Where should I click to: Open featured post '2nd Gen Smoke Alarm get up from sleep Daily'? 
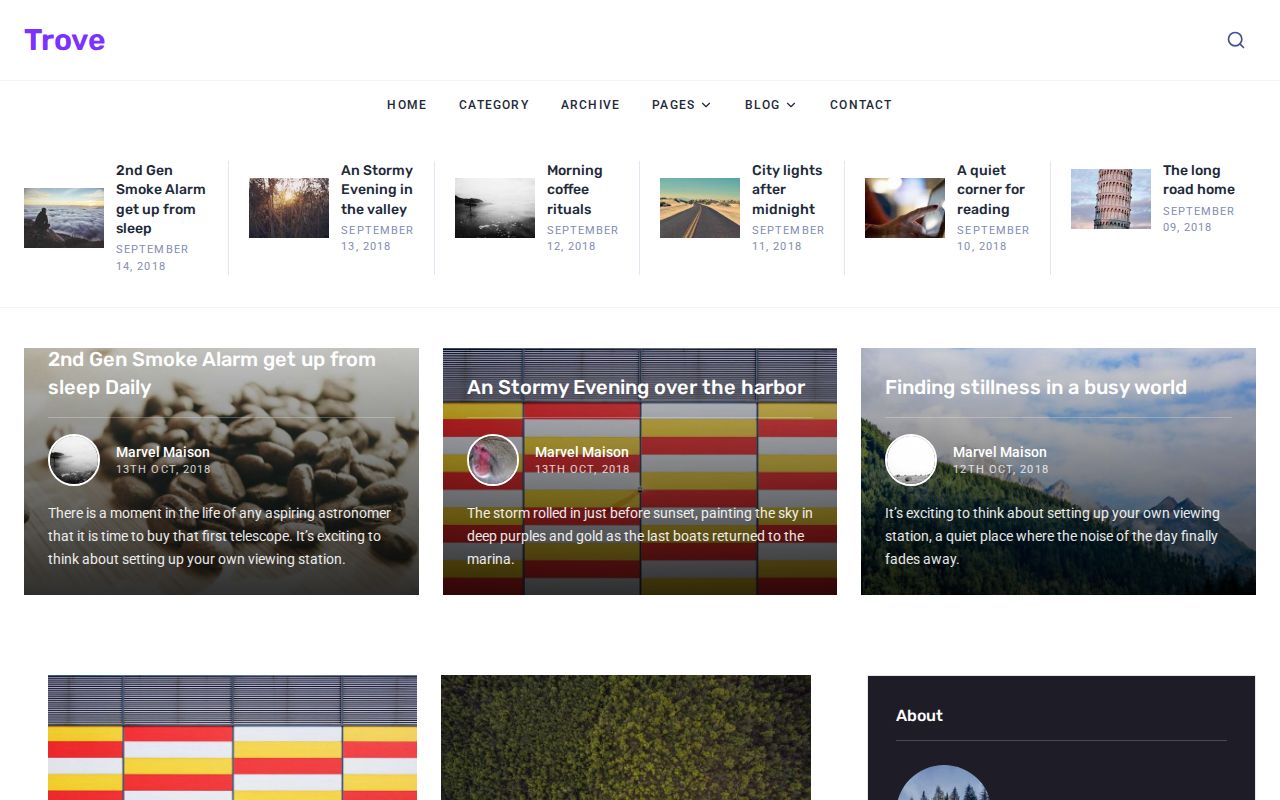212,373
